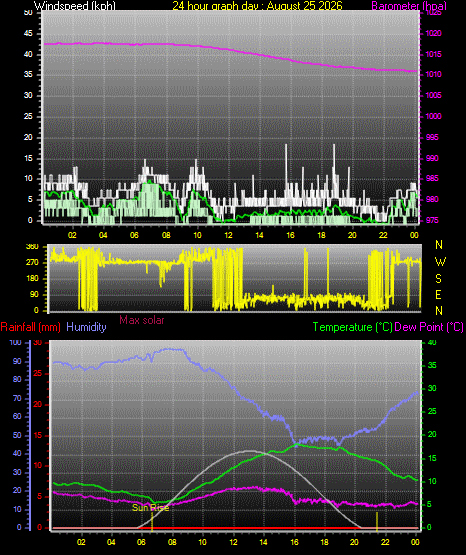Click the '1010' barometer axis value
This screenshot has width=466, height=555.
click(x=433, y=75)
